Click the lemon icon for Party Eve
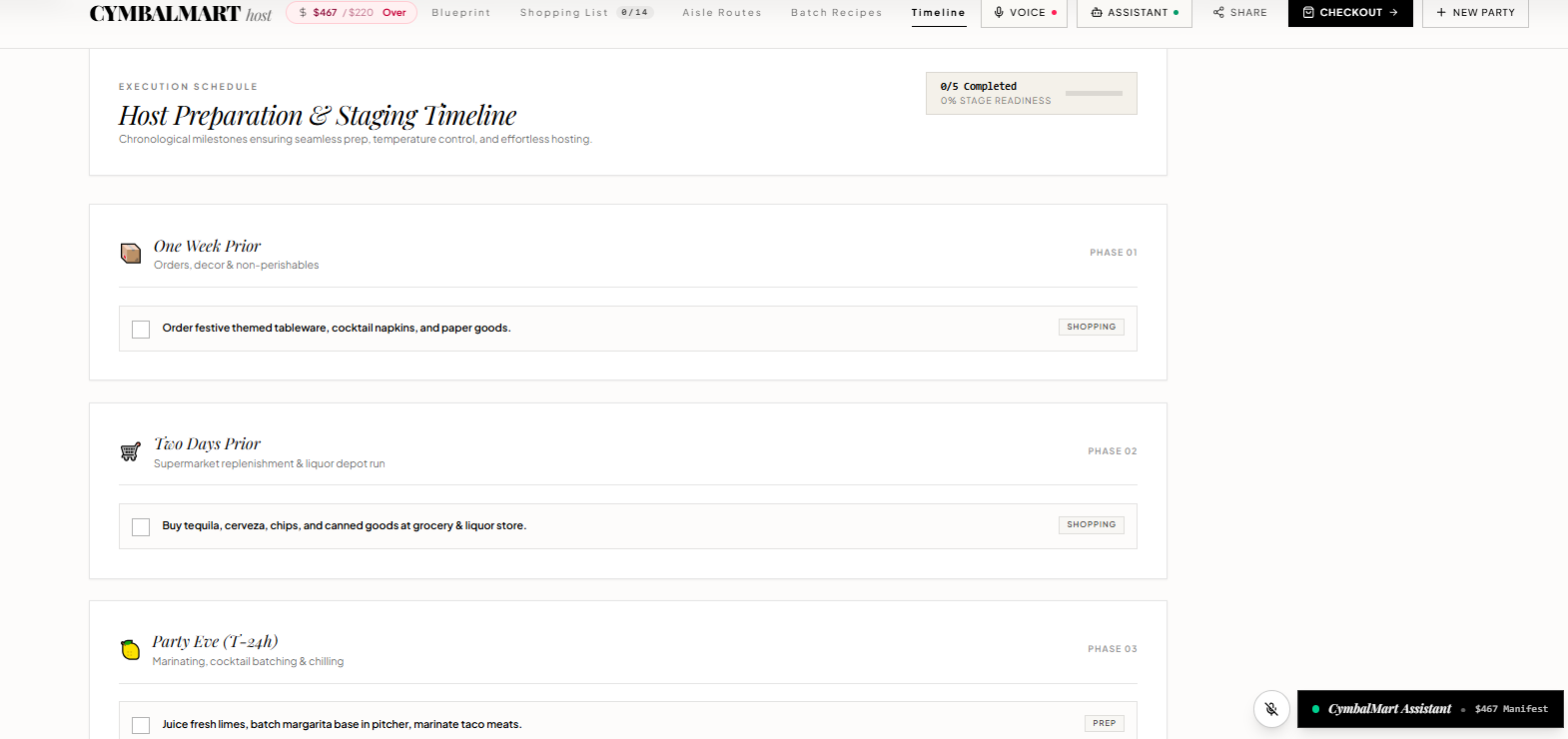 coord(131,650)
